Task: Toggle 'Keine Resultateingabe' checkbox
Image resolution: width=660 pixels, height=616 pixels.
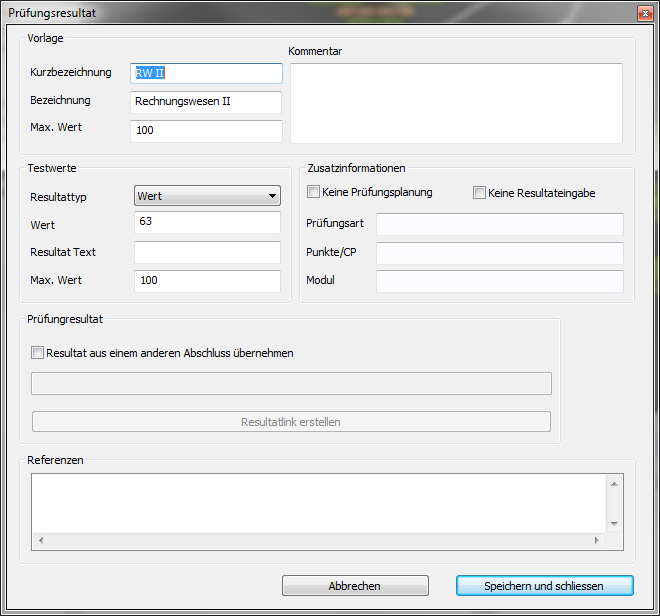Action: [x=480, y=193]
